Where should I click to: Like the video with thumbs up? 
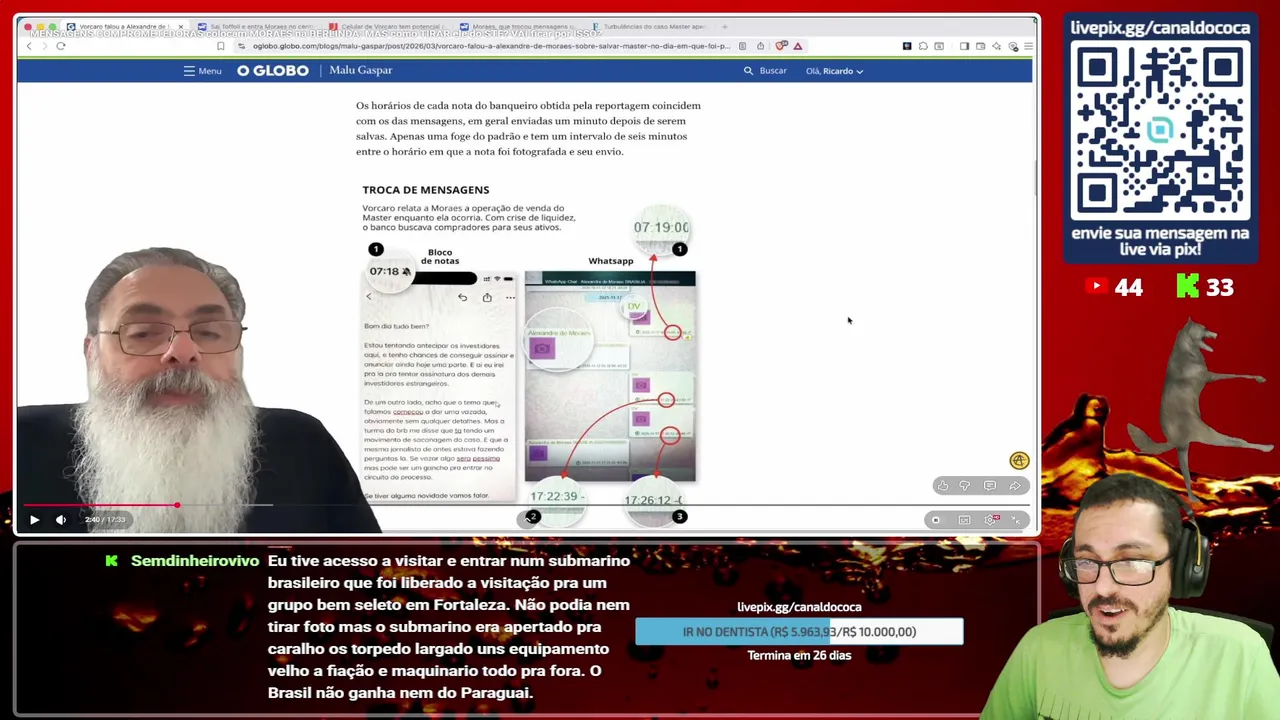tap(943, 486)
